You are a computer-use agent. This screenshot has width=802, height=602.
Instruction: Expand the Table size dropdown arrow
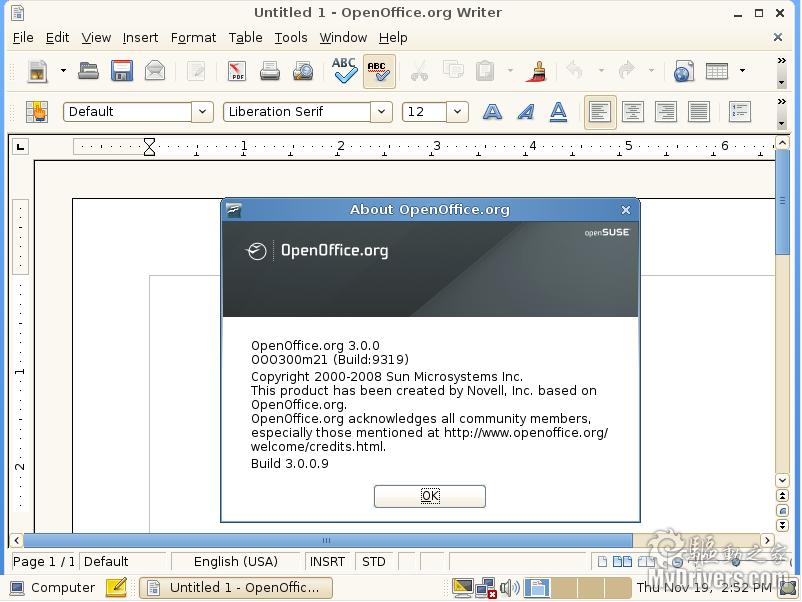click(x=742, y=71)
